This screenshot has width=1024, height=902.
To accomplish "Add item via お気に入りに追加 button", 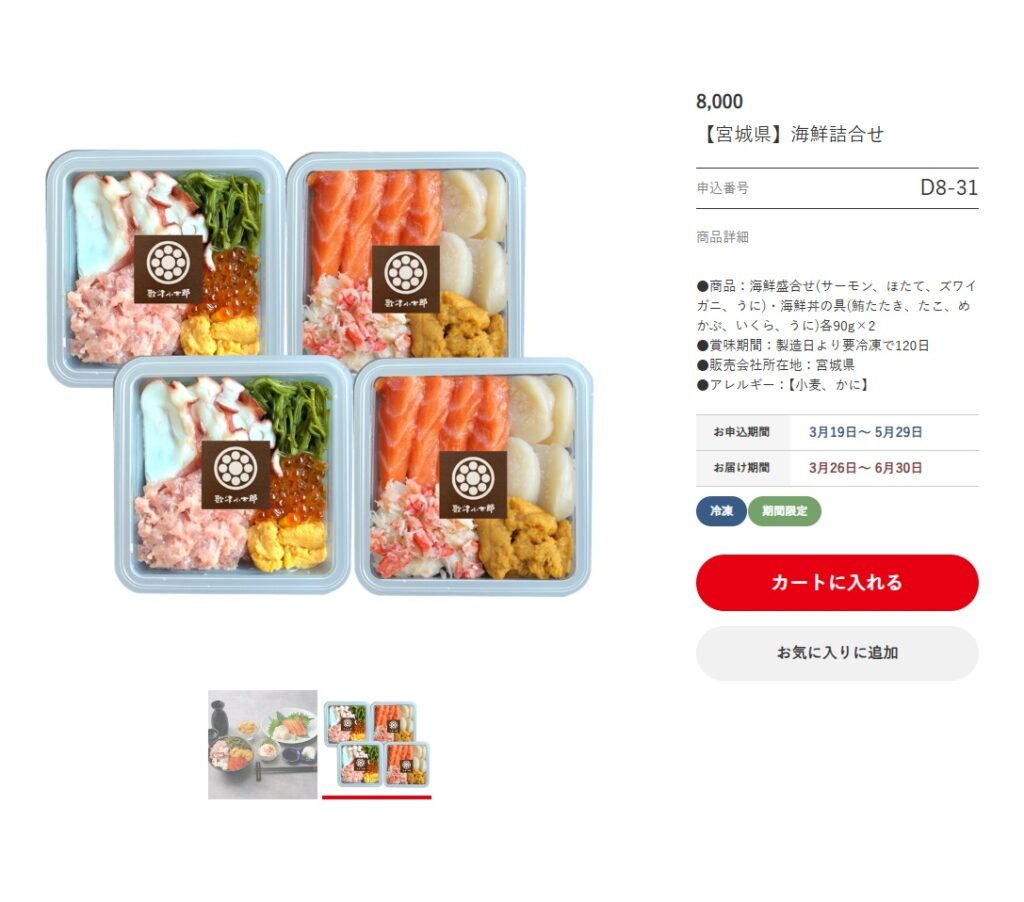I will point(837,652).
